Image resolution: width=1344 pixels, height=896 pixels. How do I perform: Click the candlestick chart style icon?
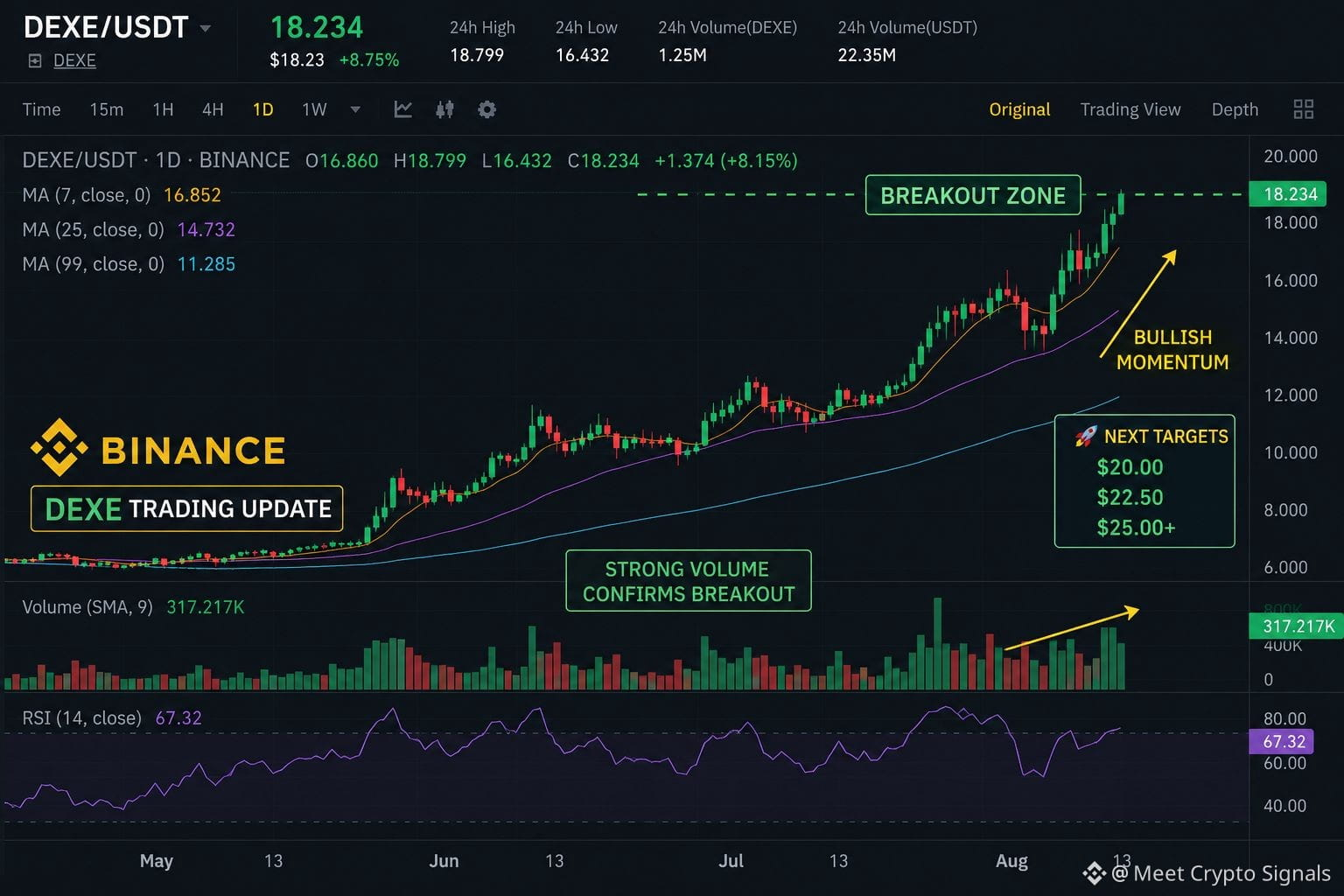[x=444, y=109]
